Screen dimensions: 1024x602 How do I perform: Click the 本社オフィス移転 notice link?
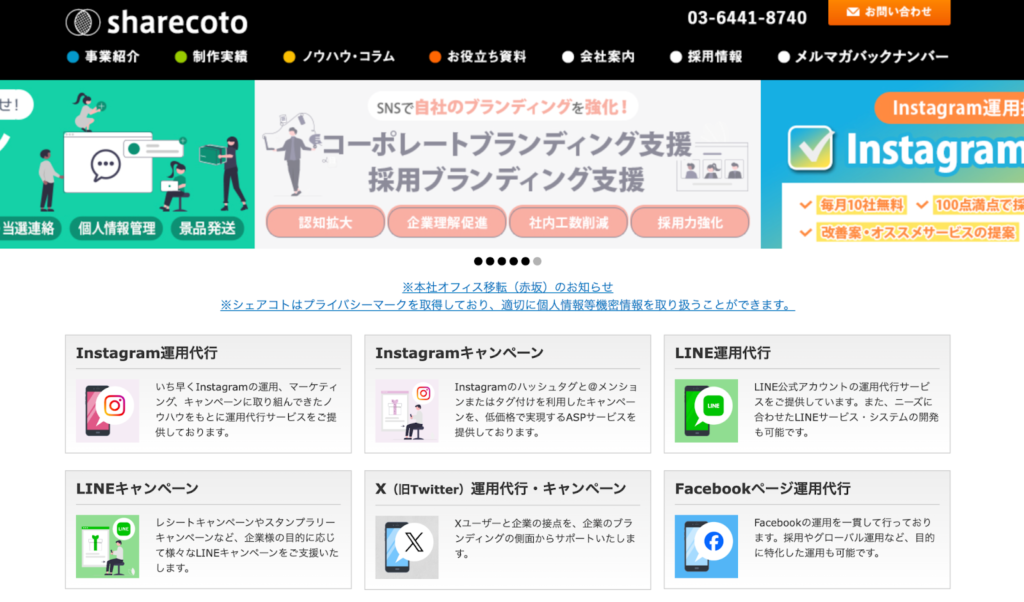coord(507,287)
